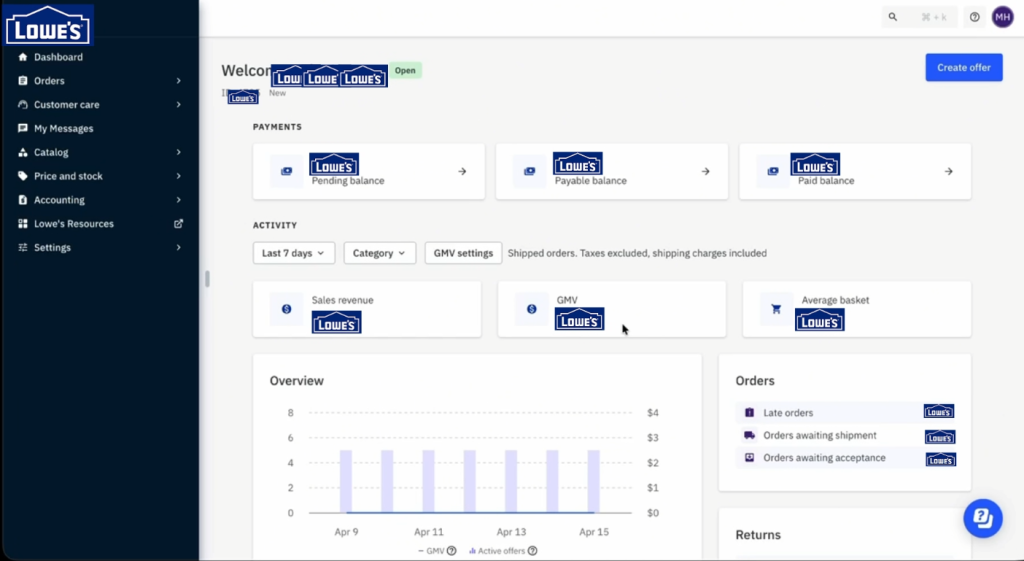Click the Average basket cart icon
The height and width of the screenshot is (561, 1024).
click(776, 309)
